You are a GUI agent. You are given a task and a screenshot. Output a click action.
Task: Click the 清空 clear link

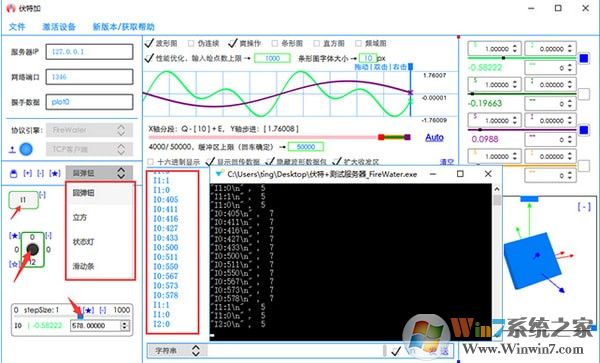pyautogui.click(x=447, y=162)
